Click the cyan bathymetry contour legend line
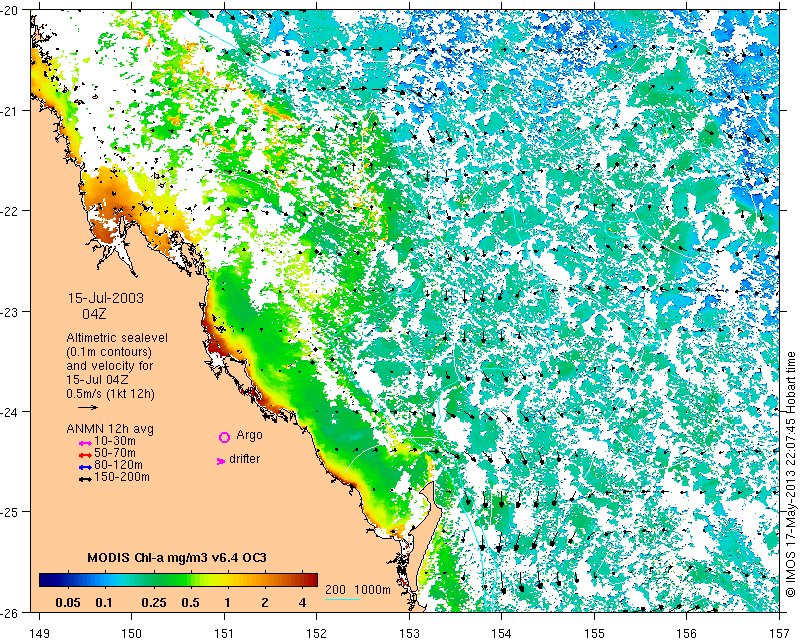The height and width of the screenshot is (640, 800). [342, 599]
